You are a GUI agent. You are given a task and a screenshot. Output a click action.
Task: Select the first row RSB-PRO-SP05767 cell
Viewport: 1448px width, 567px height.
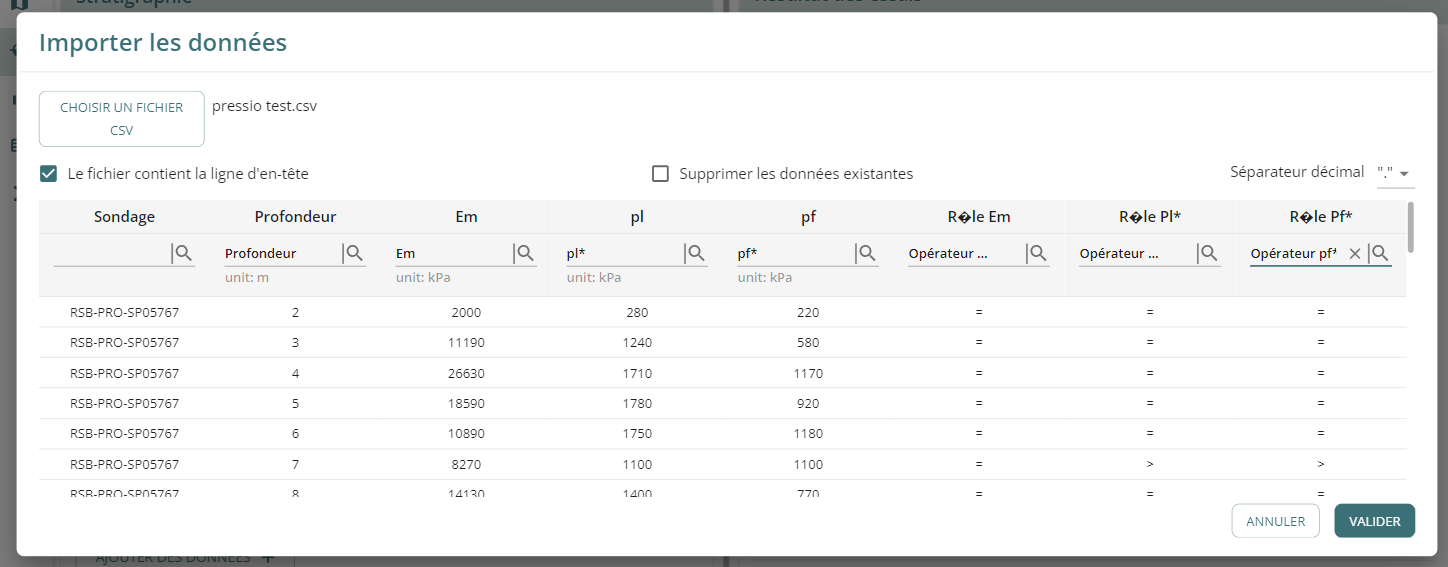pos(125,313)
